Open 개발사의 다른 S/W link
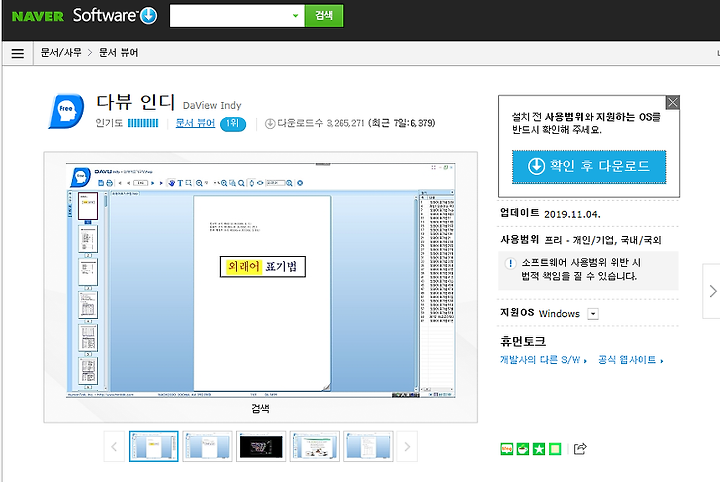Image resolution: width=720 pixels, height=482 pixels. tap(543, 360)
